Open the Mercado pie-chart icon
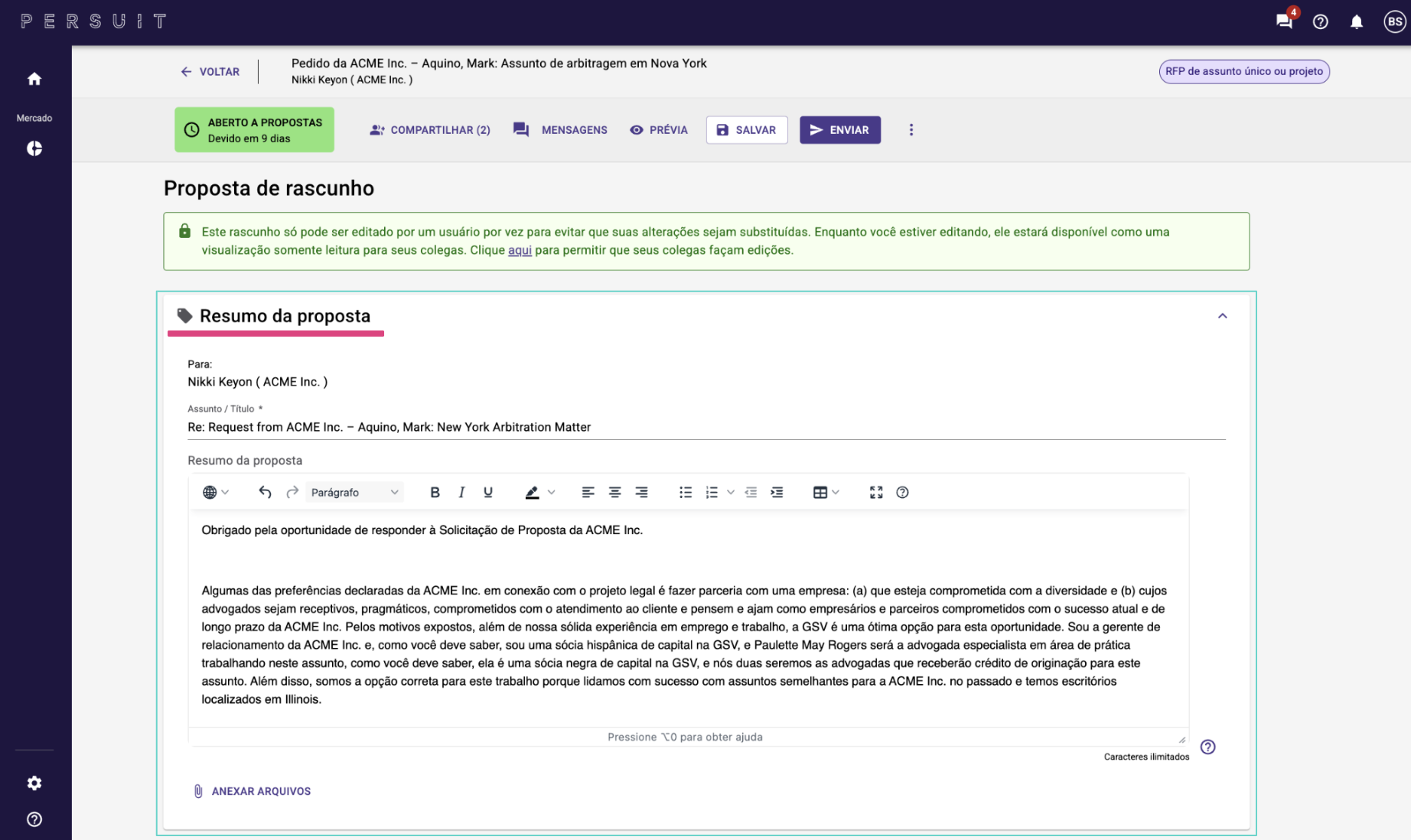This screenshot has height=840, width=1411. pyautogui.click(x=34, y=148)
